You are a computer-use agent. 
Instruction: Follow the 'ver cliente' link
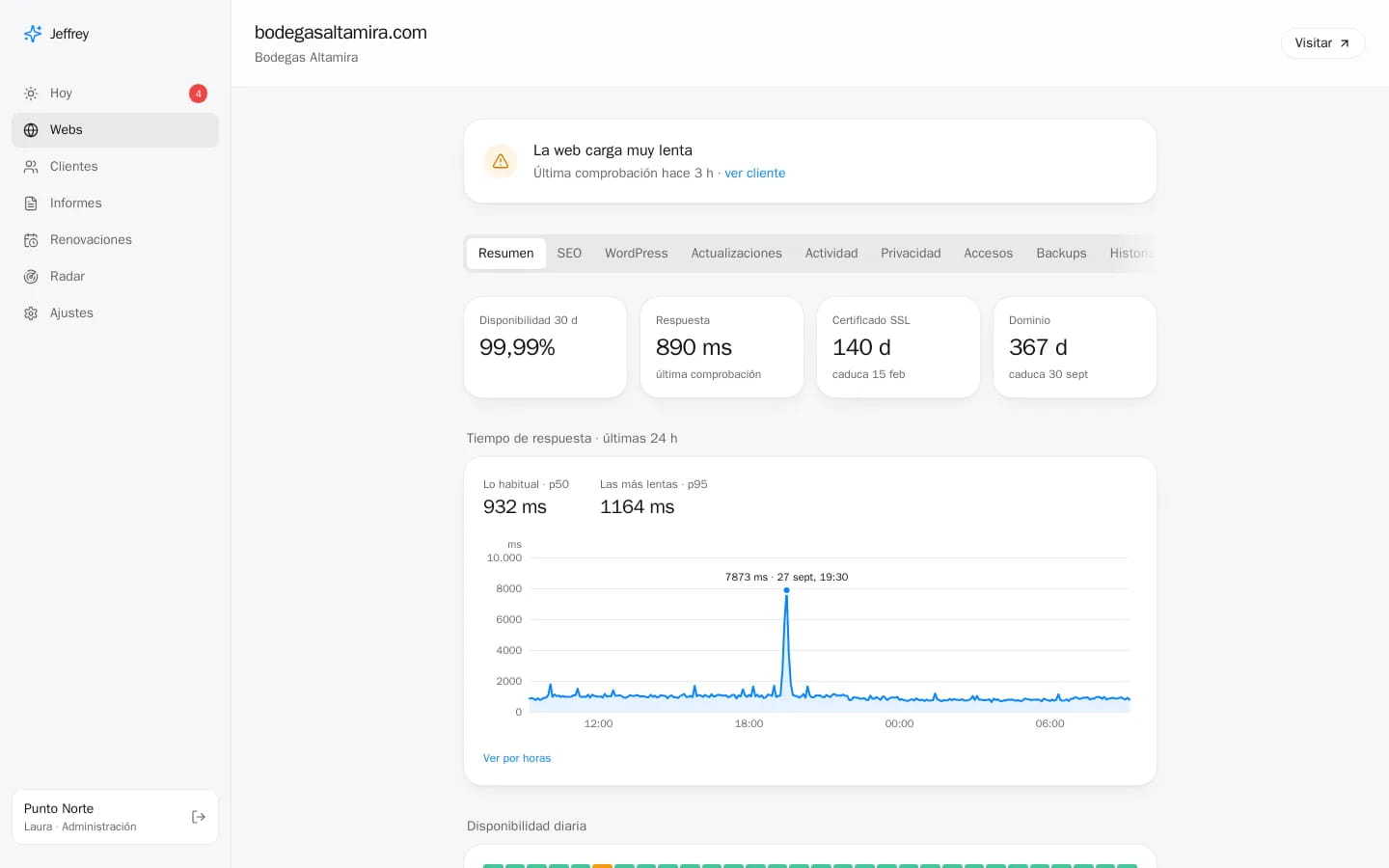coord(755,174)
